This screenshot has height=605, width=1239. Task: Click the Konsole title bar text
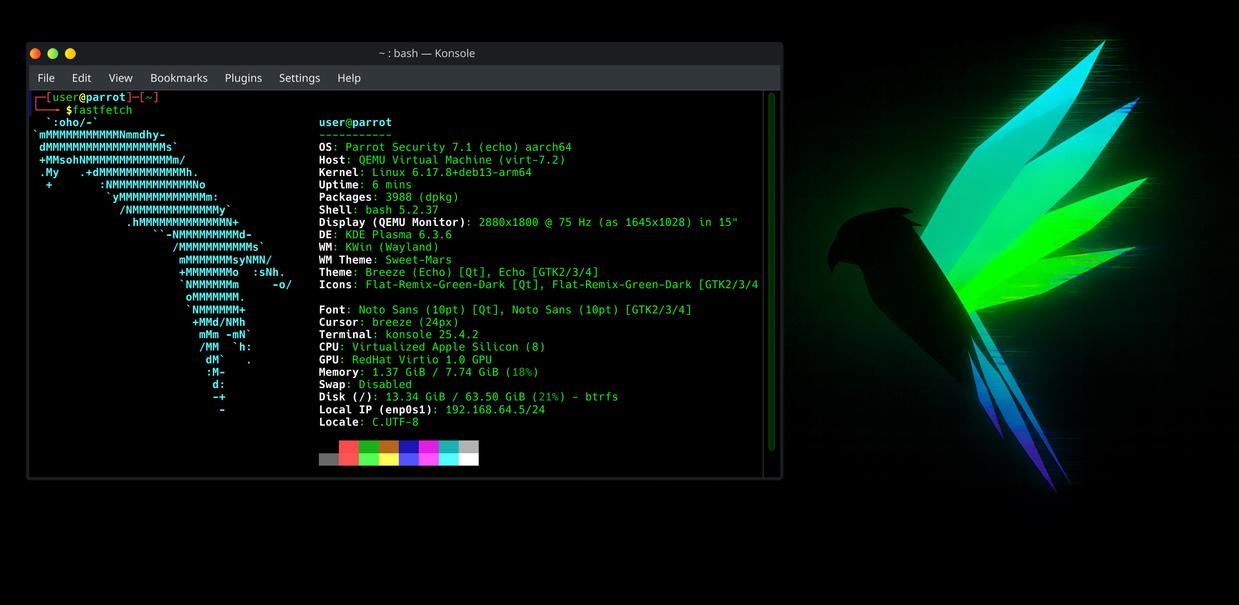tap(426, 54)
